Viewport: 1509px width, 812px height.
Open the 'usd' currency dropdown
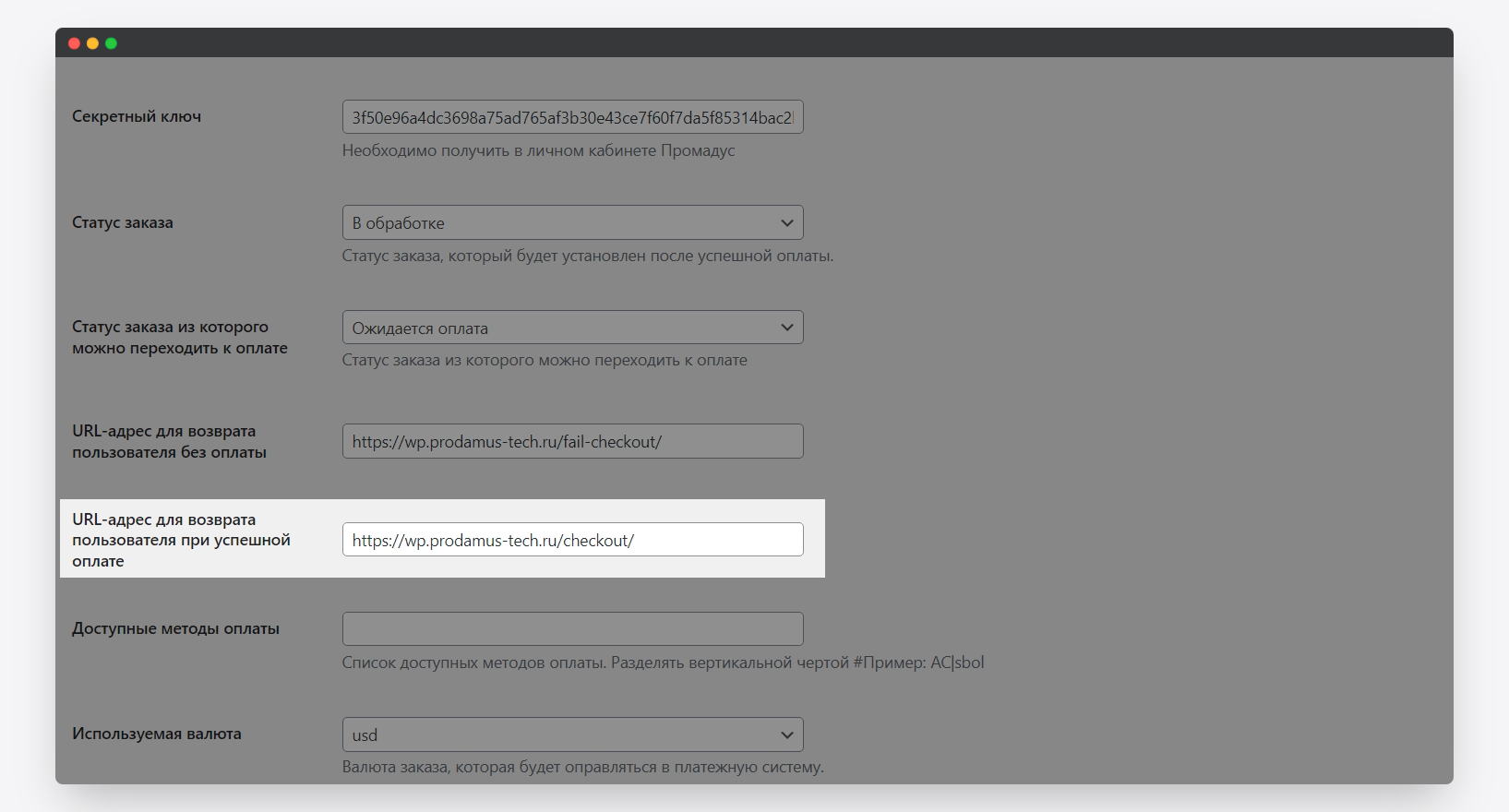[572, 734]
